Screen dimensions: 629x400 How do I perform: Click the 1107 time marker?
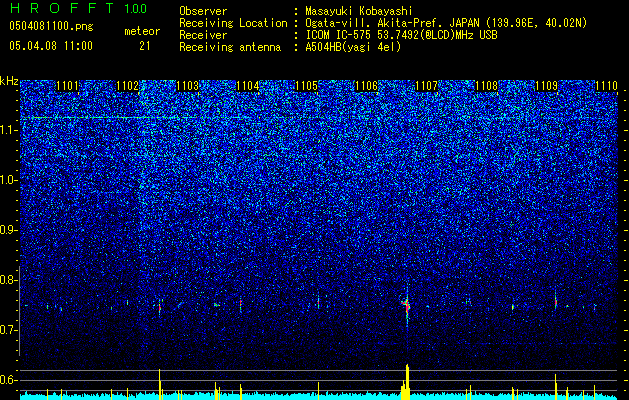426,86
